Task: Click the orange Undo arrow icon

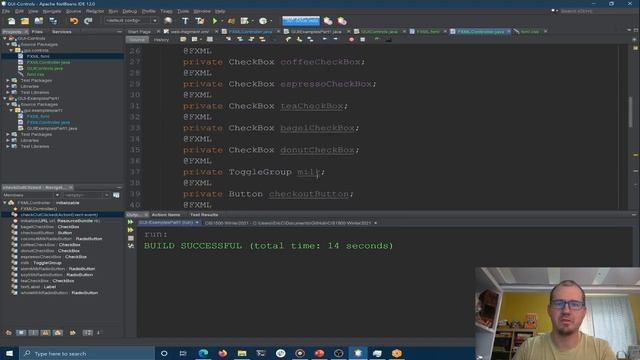Action: [74, 21]
